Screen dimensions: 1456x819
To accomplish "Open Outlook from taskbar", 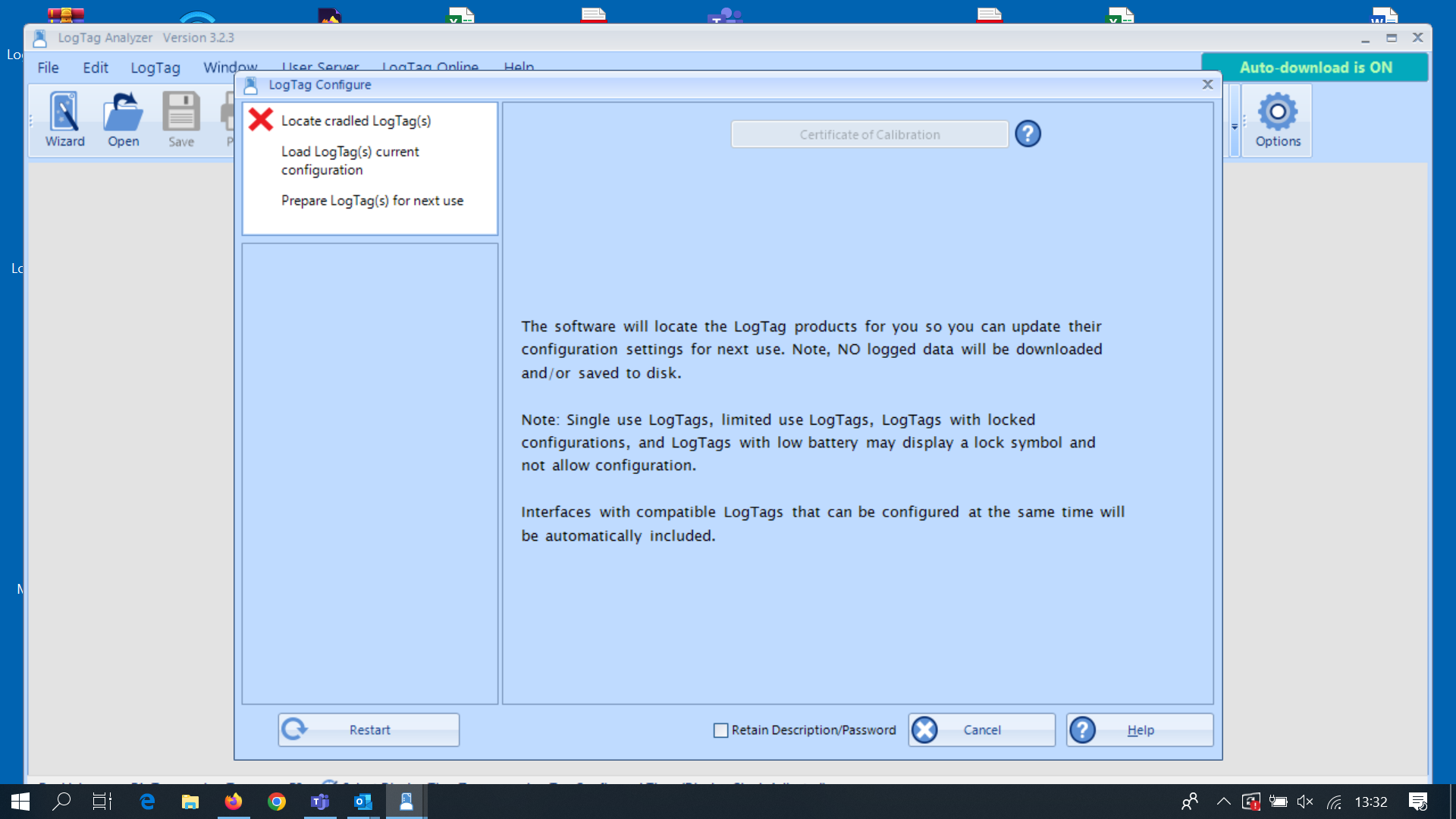I will pos(363,802).
